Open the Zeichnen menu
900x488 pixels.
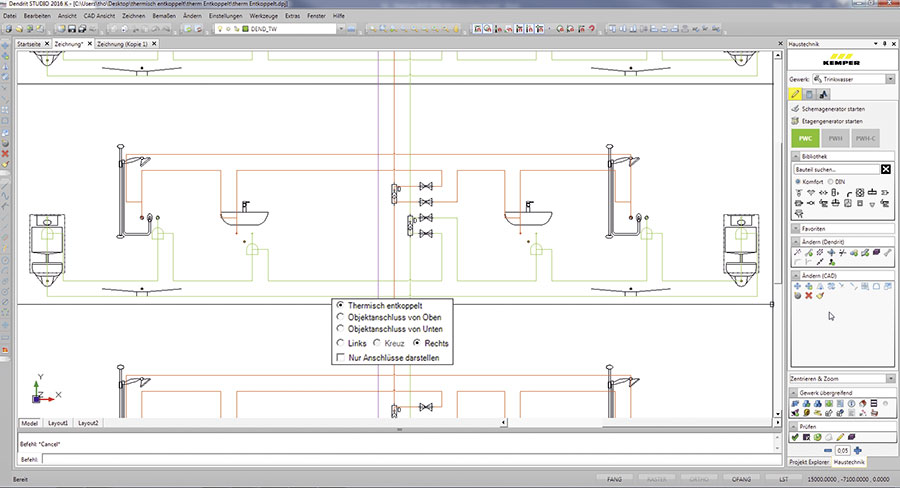pyautogui.click(x=133, y=16)
